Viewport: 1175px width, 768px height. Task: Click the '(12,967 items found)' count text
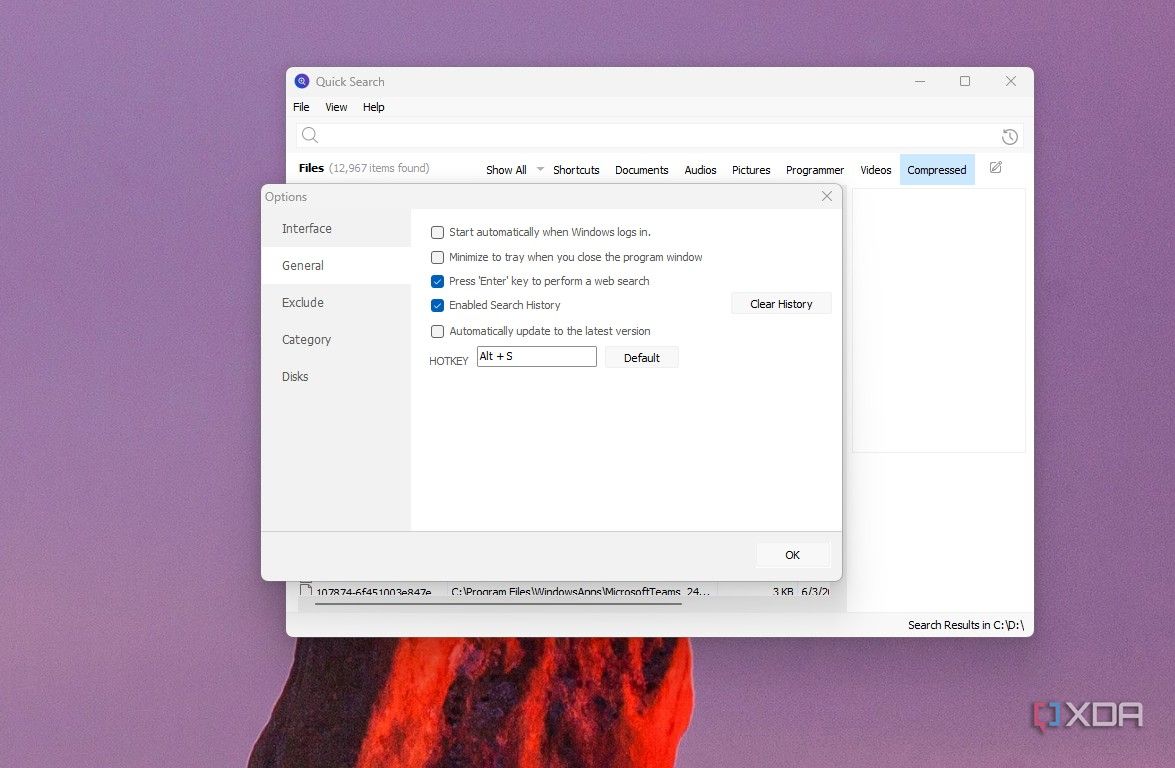coord(379,168)
